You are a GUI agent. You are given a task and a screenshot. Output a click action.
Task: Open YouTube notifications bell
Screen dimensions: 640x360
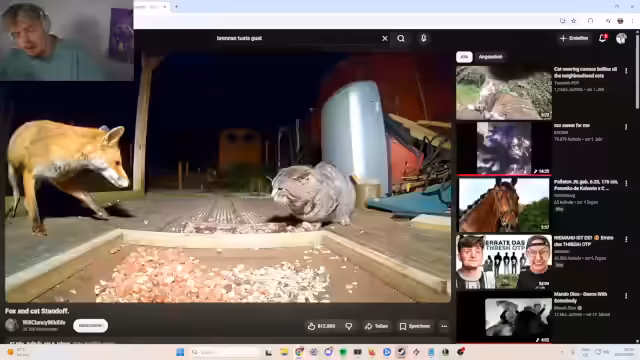point(602,38)
